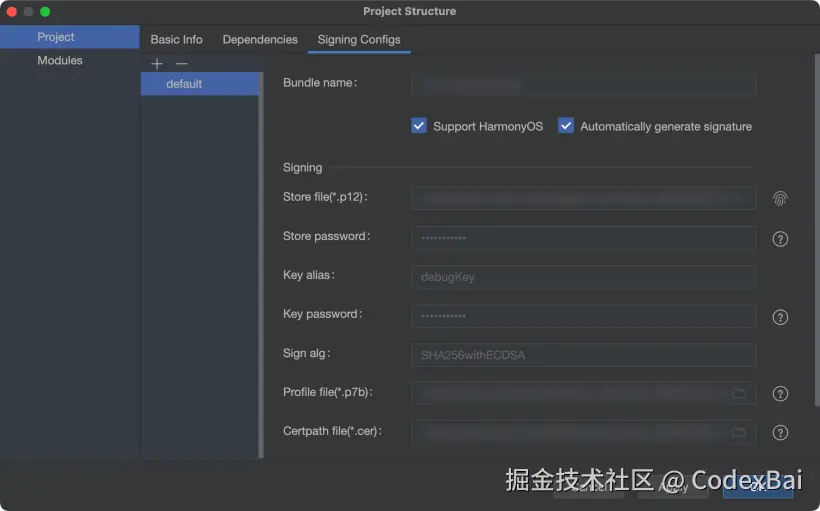Viewport: 820px width, 511px height.
Task: Click the fingerprint icon beside Store file
Action: coord(780,199)
